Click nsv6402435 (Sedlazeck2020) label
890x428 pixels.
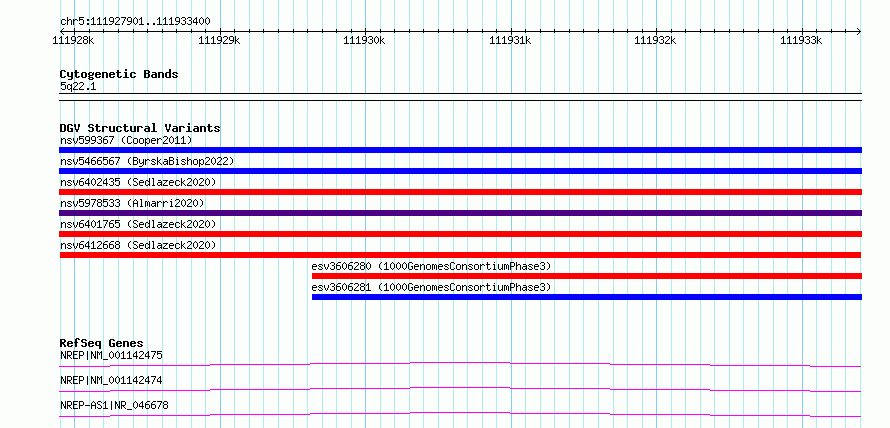pos(138,182)
